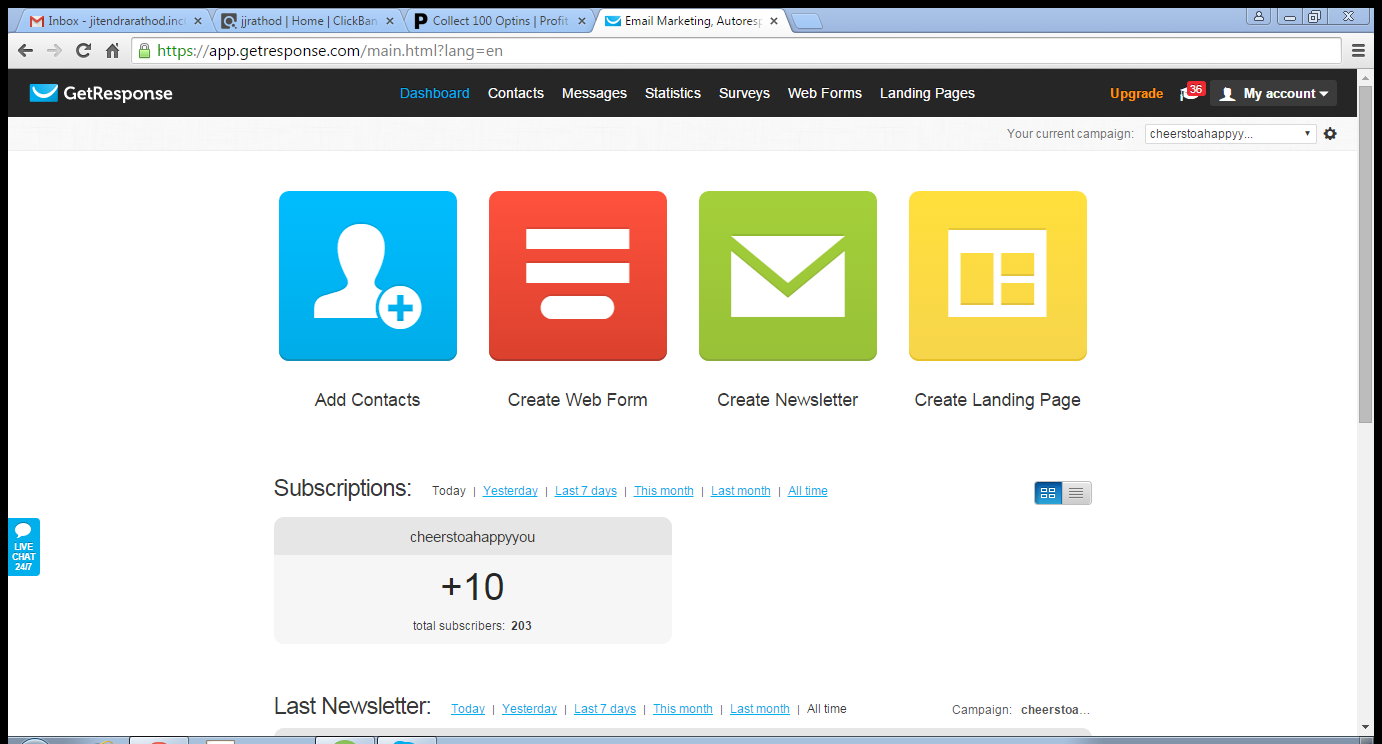Click browser forward arrow
Screen dimensions: 1382x744
click(x=55, y=51)
